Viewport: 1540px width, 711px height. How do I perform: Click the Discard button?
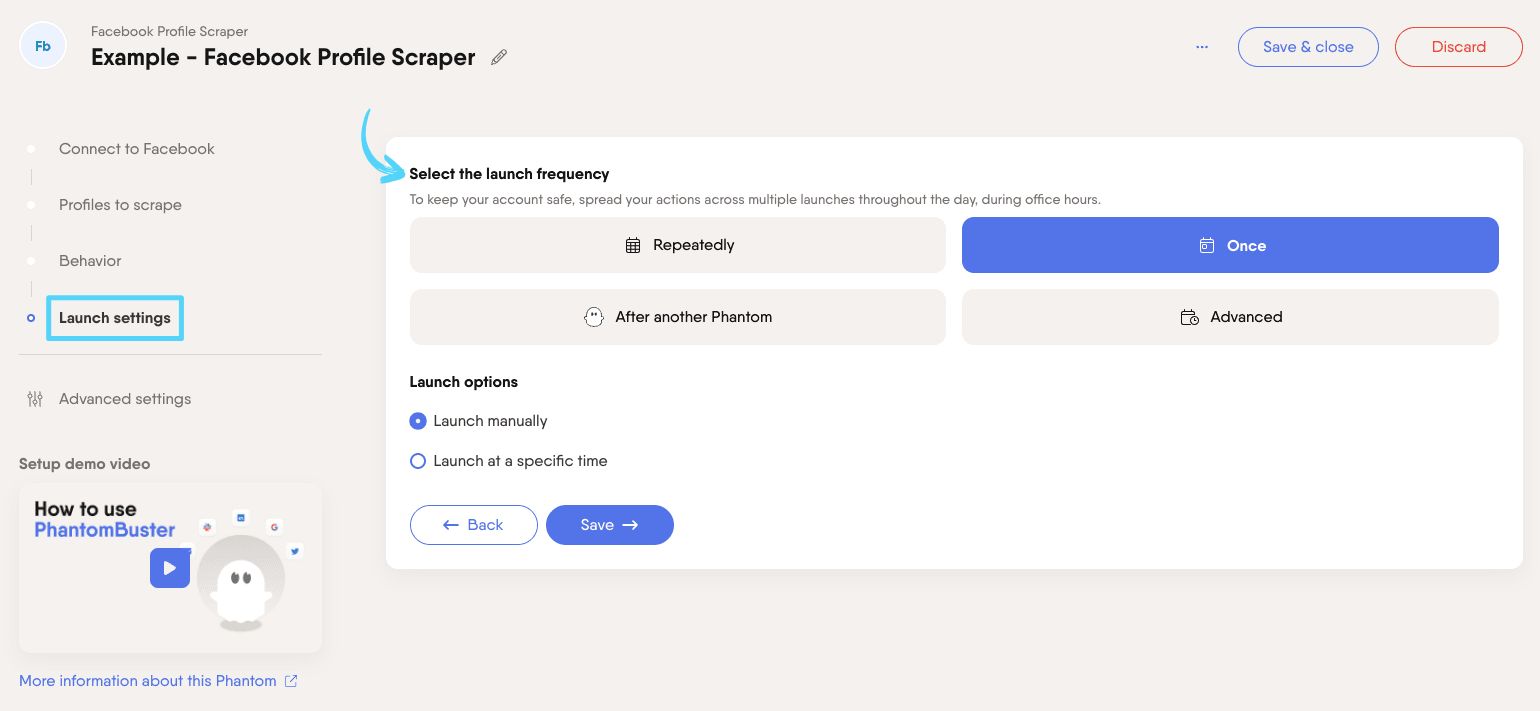point(1458,47)
